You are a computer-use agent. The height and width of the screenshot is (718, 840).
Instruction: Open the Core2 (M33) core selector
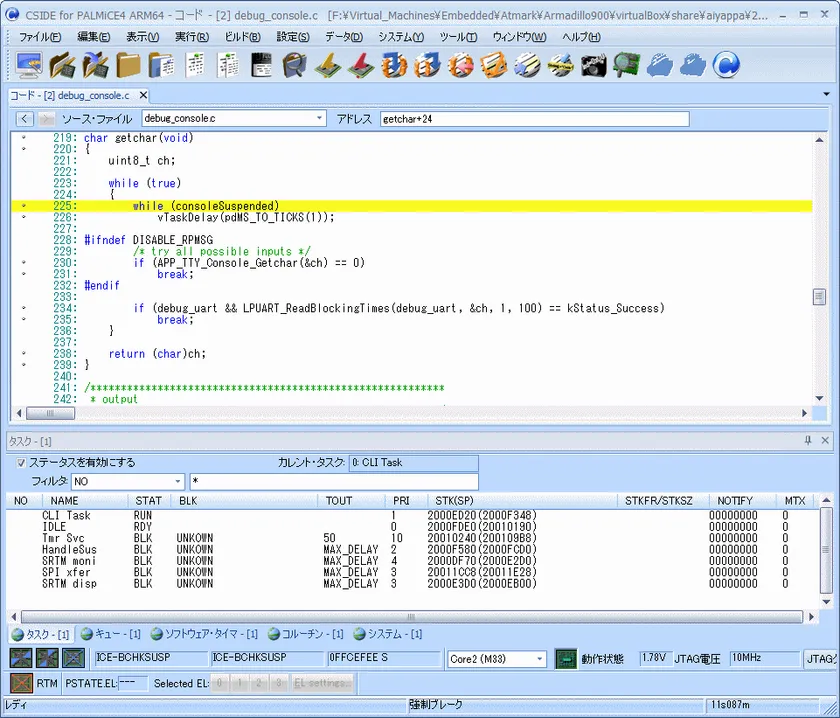point(540,659)
